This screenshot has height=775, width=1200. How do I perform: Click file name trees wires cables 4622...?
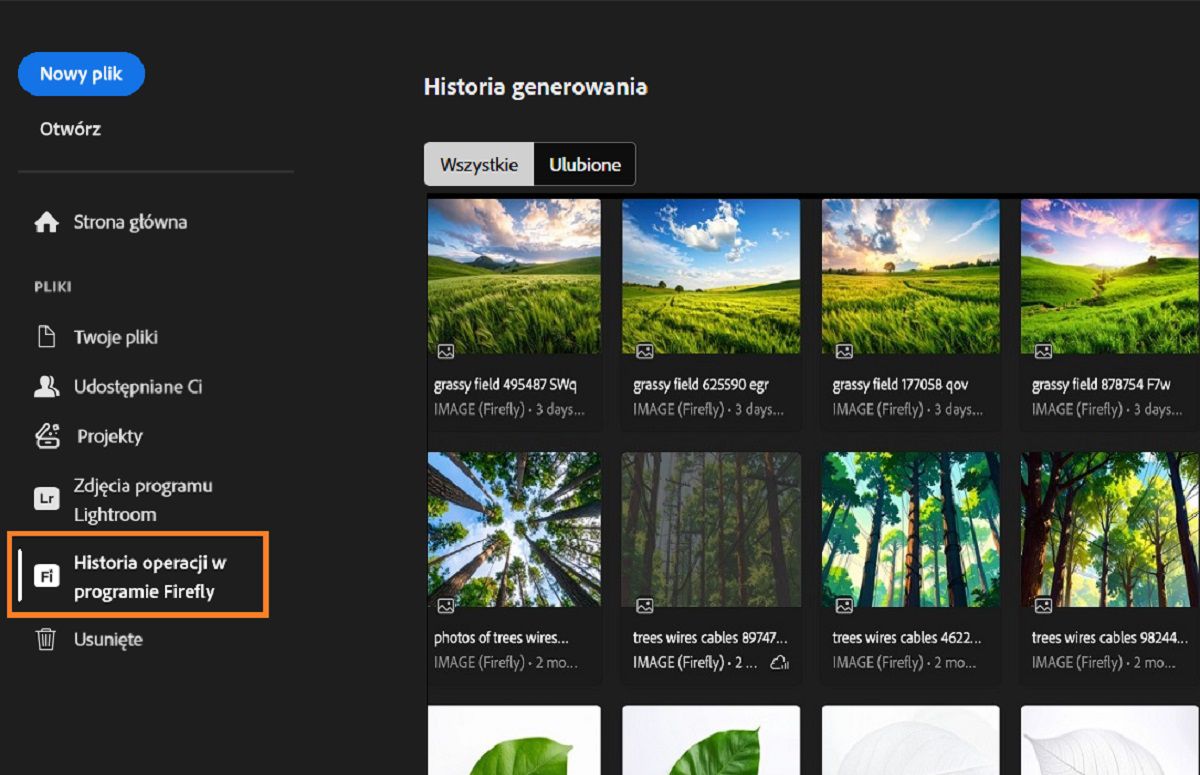909,638
